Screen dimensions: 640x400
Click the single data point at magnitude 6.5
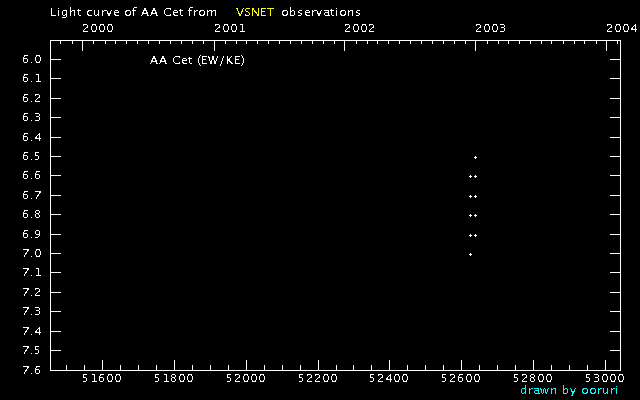(x=475, y=157)
